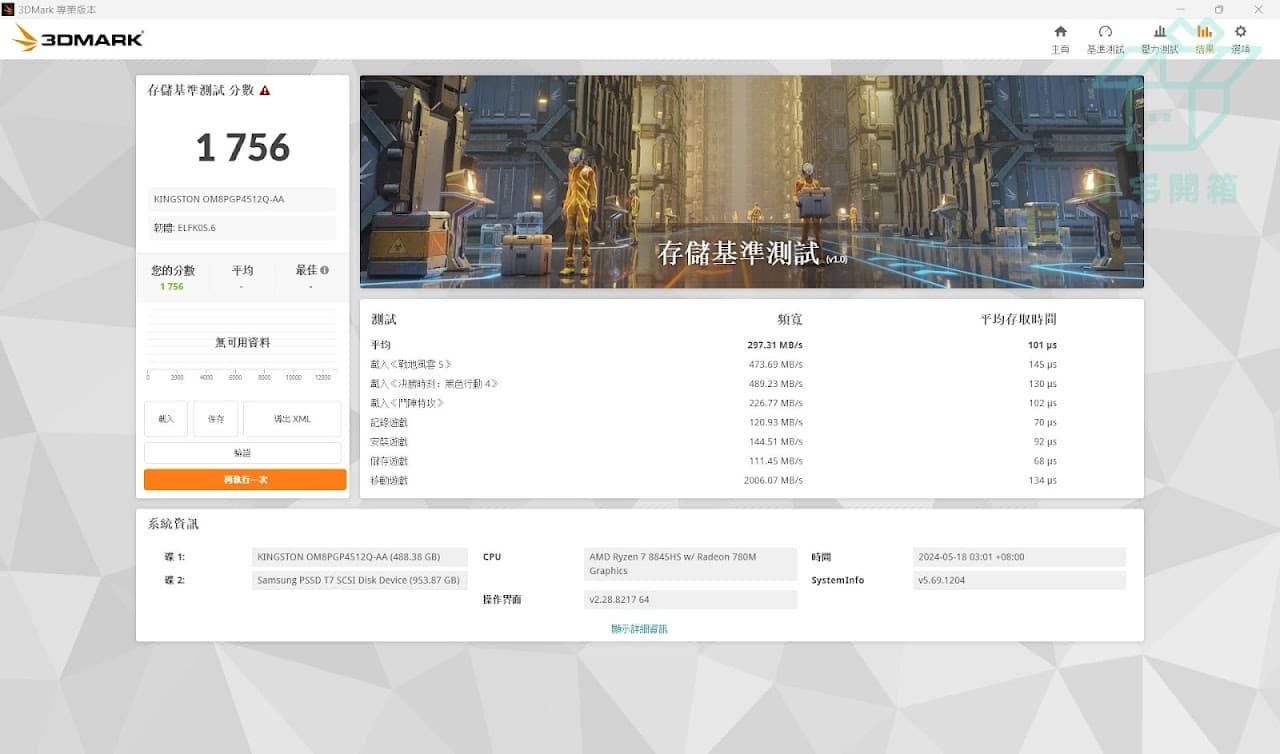Restore down the 3DMark window
Screen dimensions: 1280x754
[1219, 9]
